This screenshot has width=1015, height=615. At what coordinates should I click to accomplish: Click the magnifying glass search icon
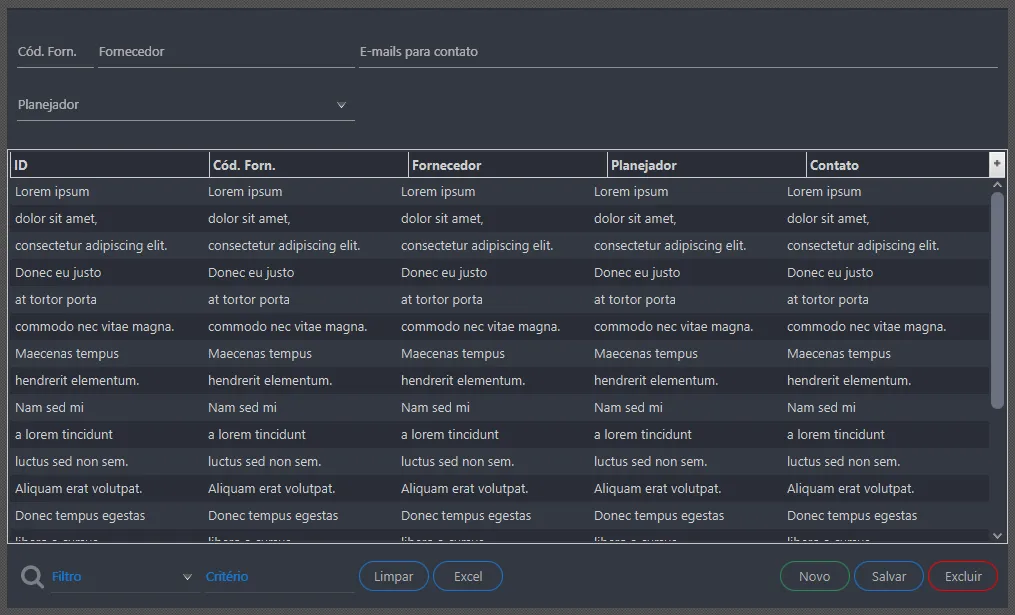32,576
